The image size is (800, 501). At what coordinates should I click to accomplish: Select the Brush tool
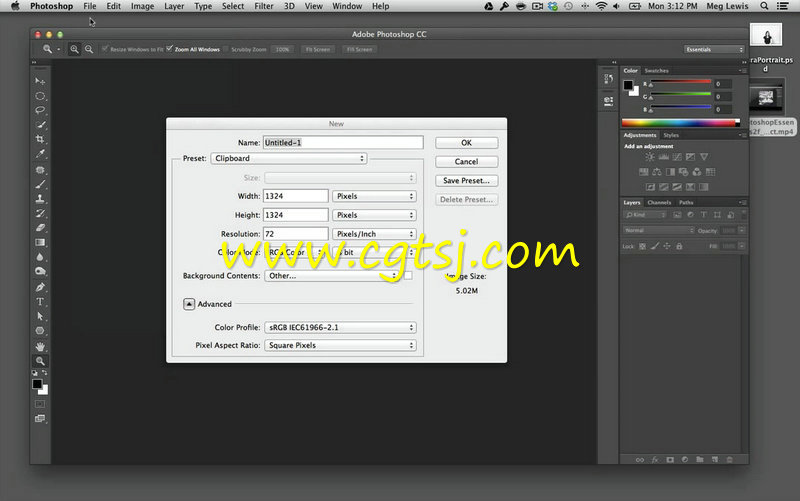40,184
